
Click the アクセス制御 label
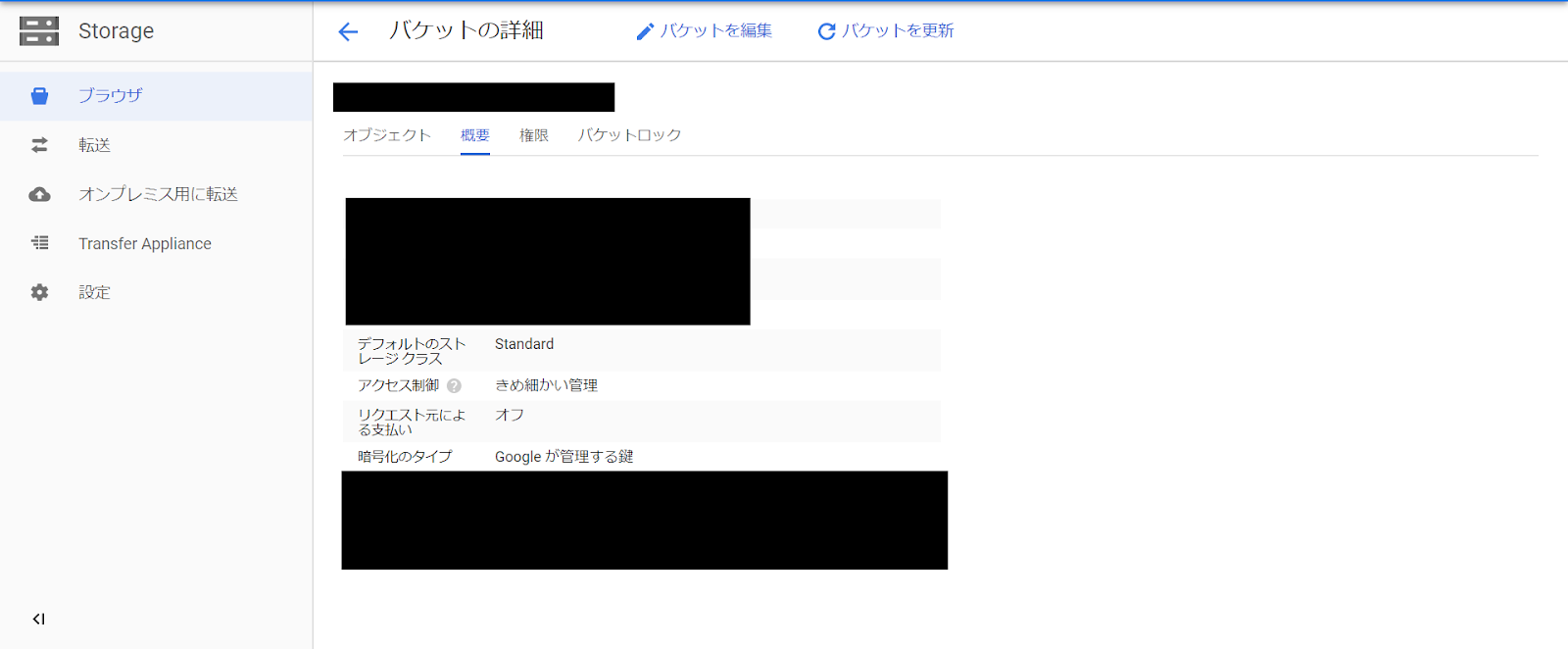pos(398,385)
